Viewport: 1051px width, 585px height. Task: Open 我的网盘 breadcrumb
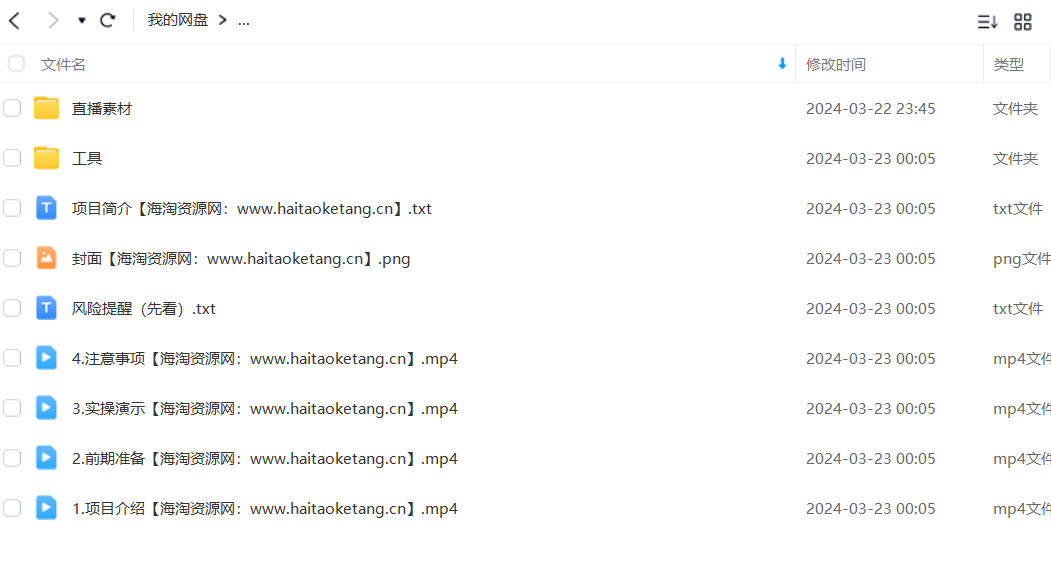(178, 21)
